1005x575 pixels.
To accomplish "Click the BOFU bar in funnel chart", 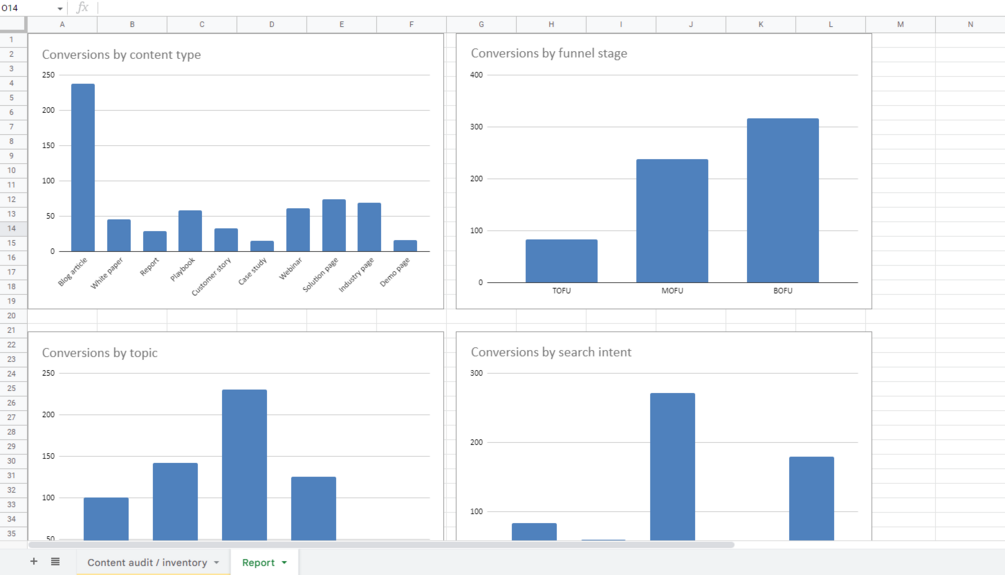I will (x=783, y=200).
